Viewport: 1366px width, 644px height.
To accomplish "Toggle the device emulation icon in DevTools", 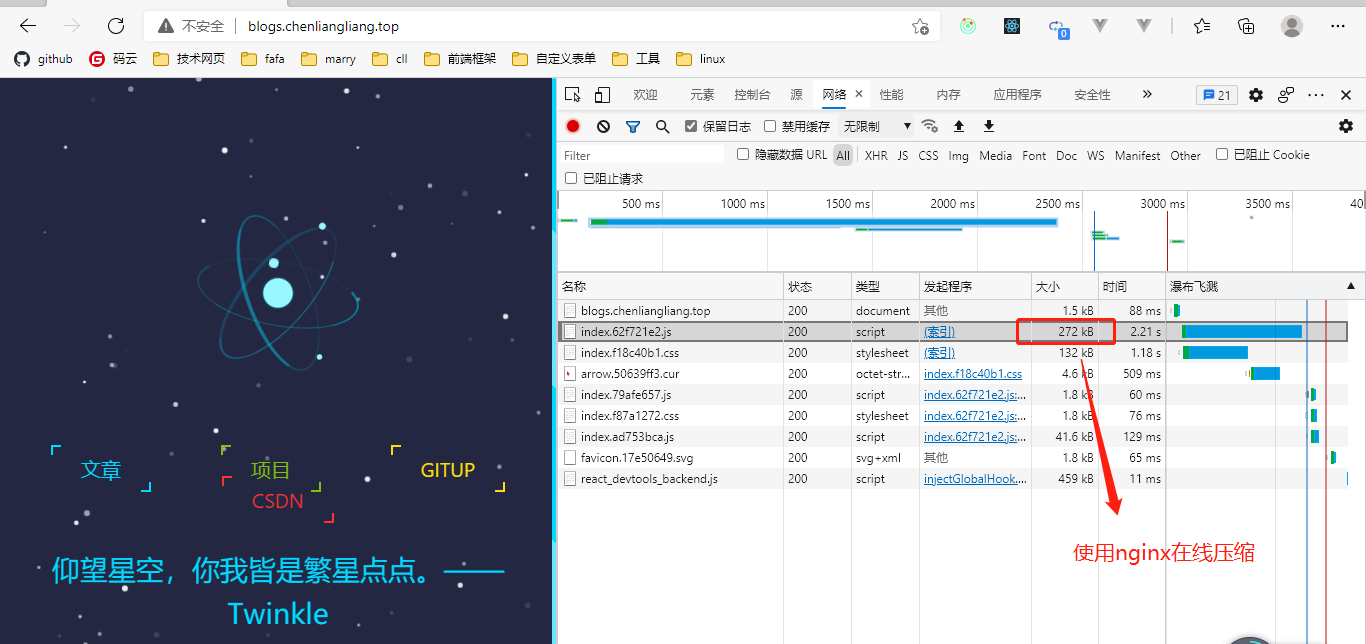I will point(601,94).
